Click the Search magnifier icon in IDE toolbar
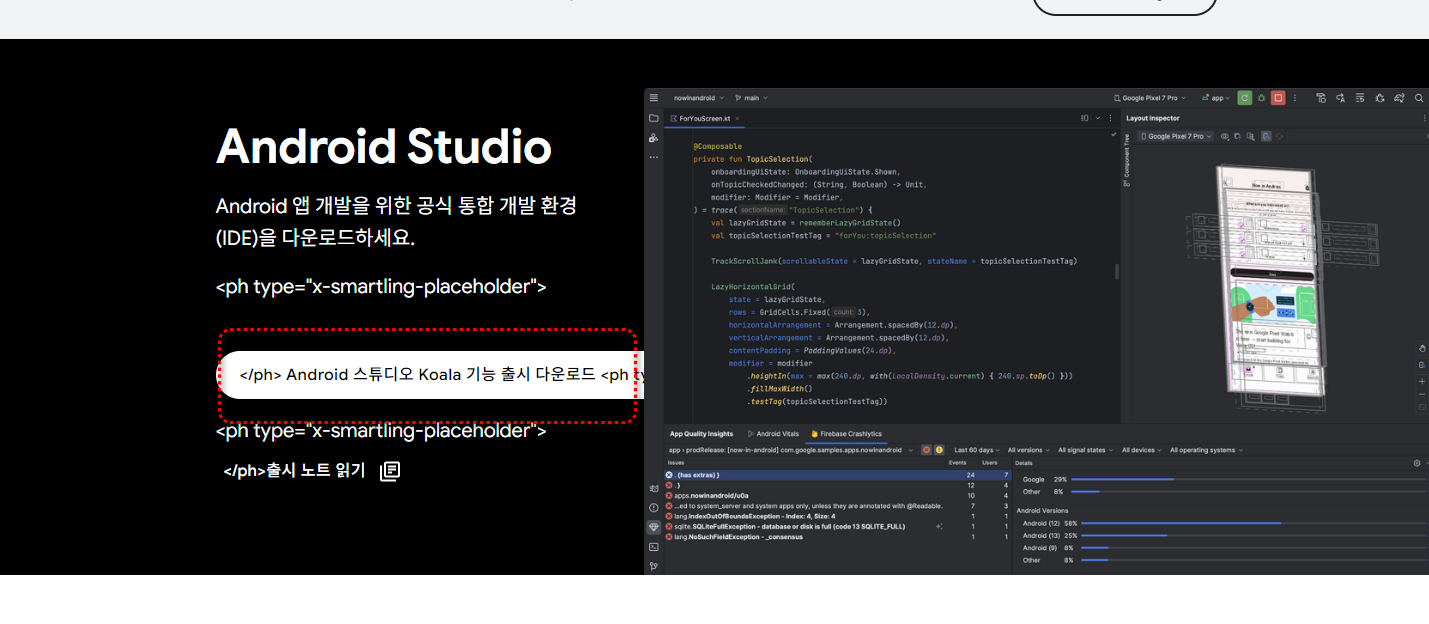The image size is (1429, 624). point(1418,98)
